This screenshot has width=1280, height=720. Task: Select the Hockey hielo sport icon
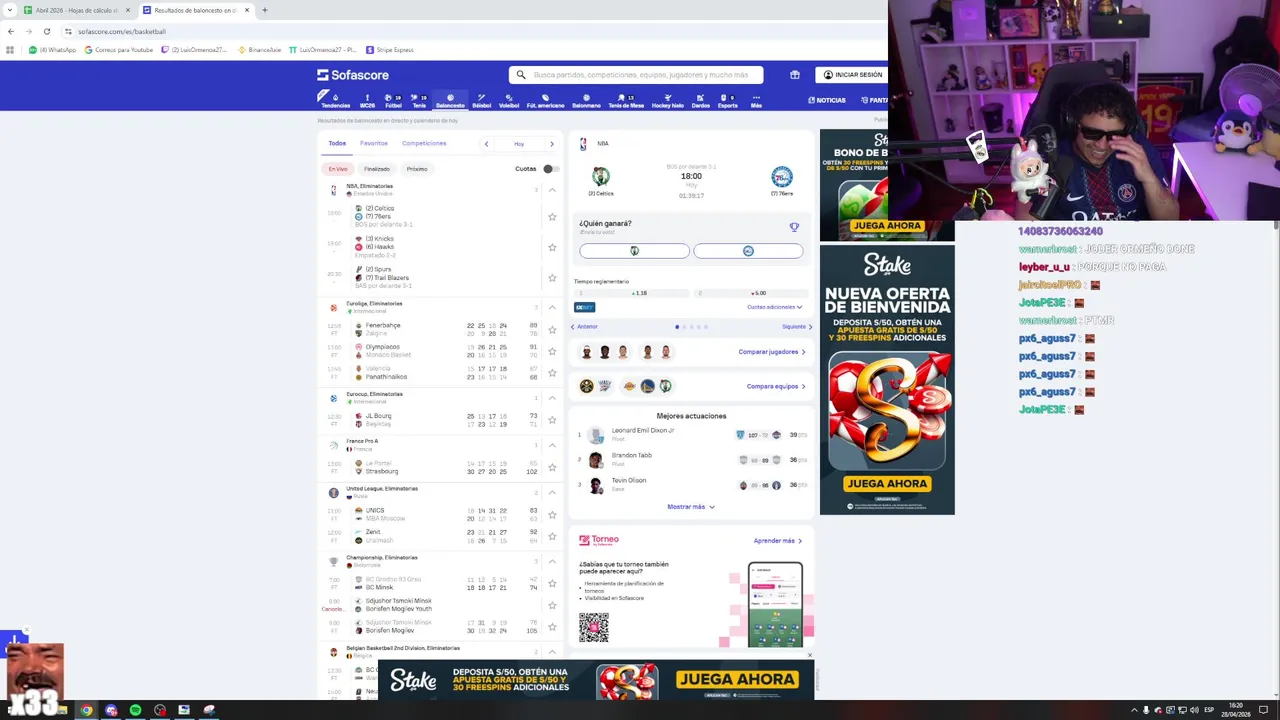667,100
